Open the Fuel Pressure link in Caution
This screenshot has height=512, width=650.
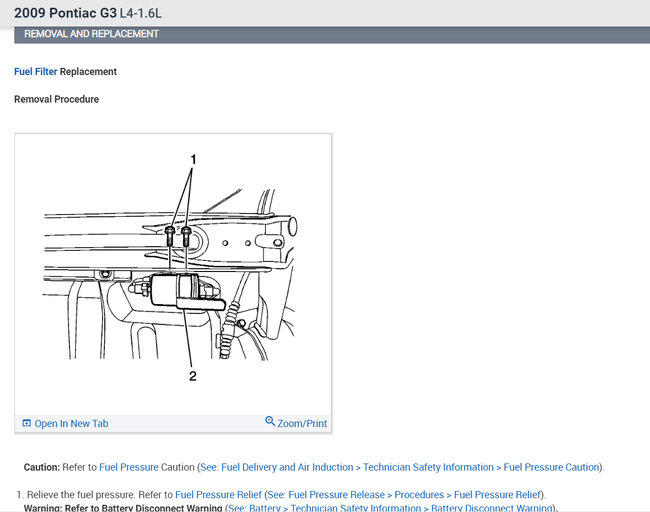(129, 467)
